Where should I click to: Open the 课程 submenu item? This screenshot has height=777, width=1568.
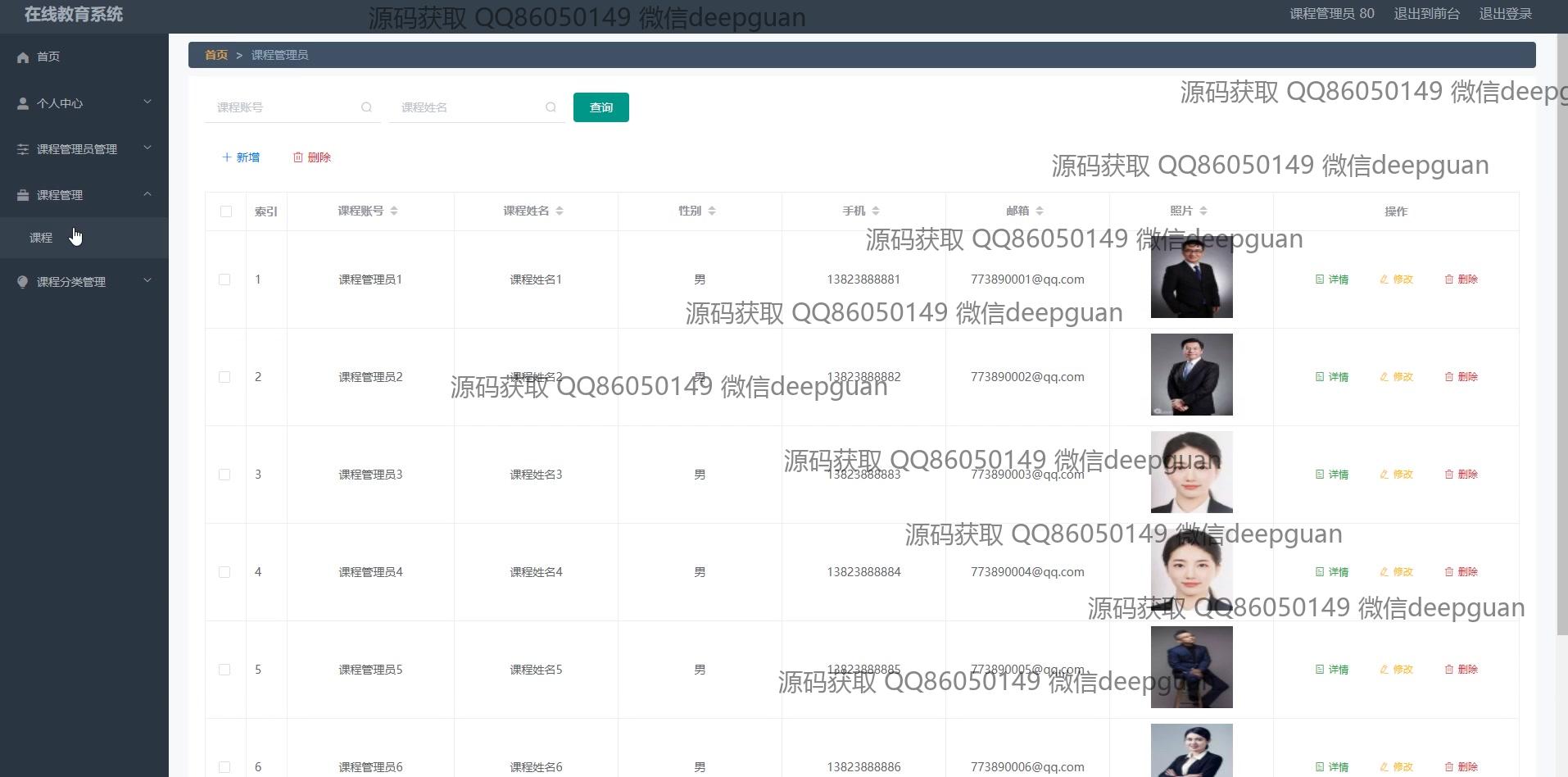pos(84,238)
